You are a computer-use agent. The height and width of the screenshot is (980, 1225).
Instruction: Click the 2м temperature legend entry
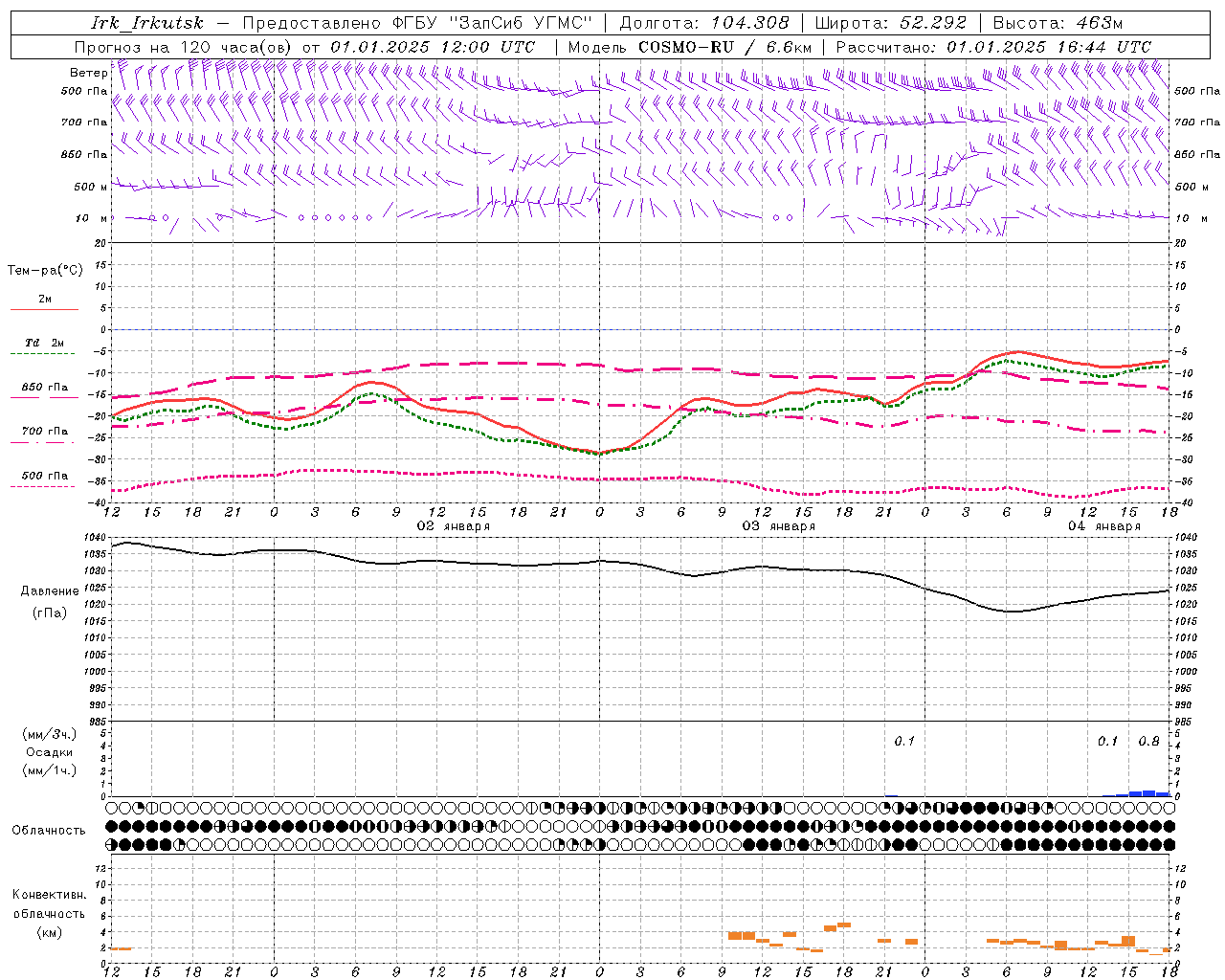point(45,300)
